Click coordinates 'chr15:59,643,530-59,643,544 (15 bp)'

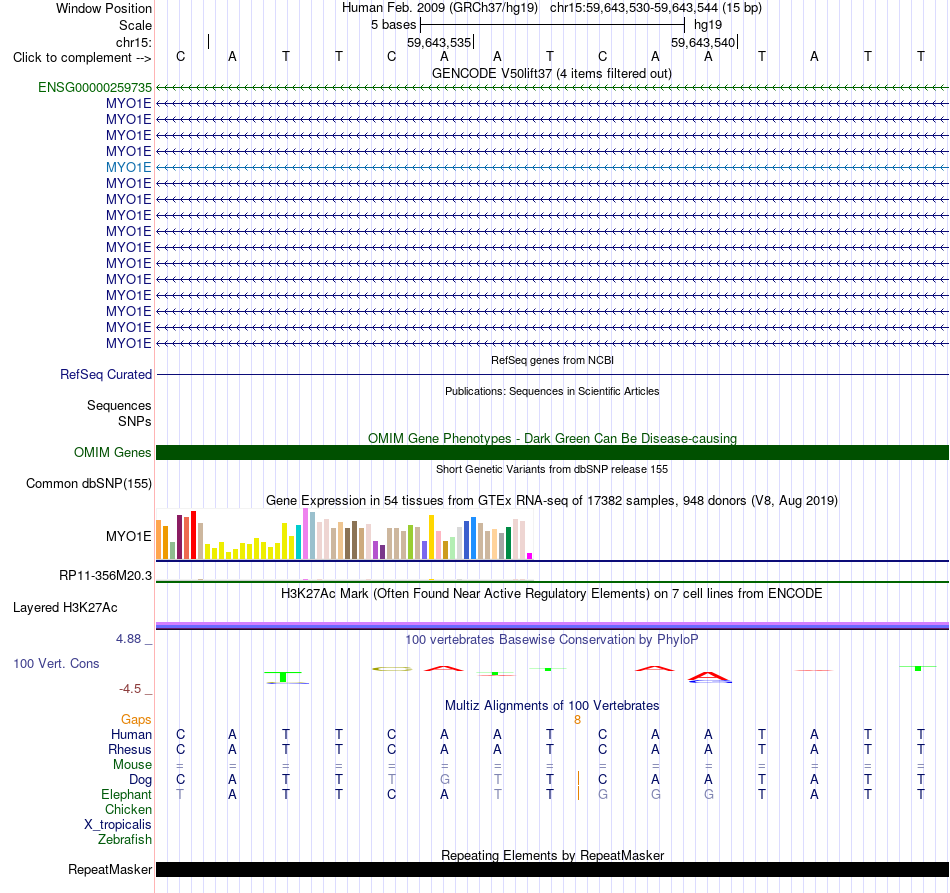[x=656, y=8]
